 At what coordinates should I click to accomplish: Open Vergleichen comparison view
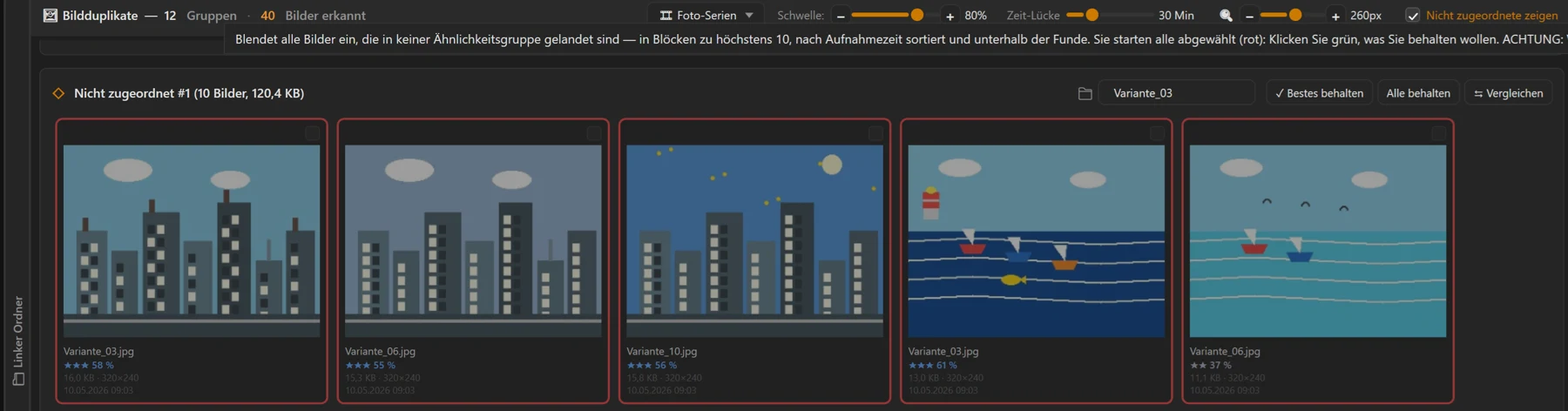(x=1508, y=93)
